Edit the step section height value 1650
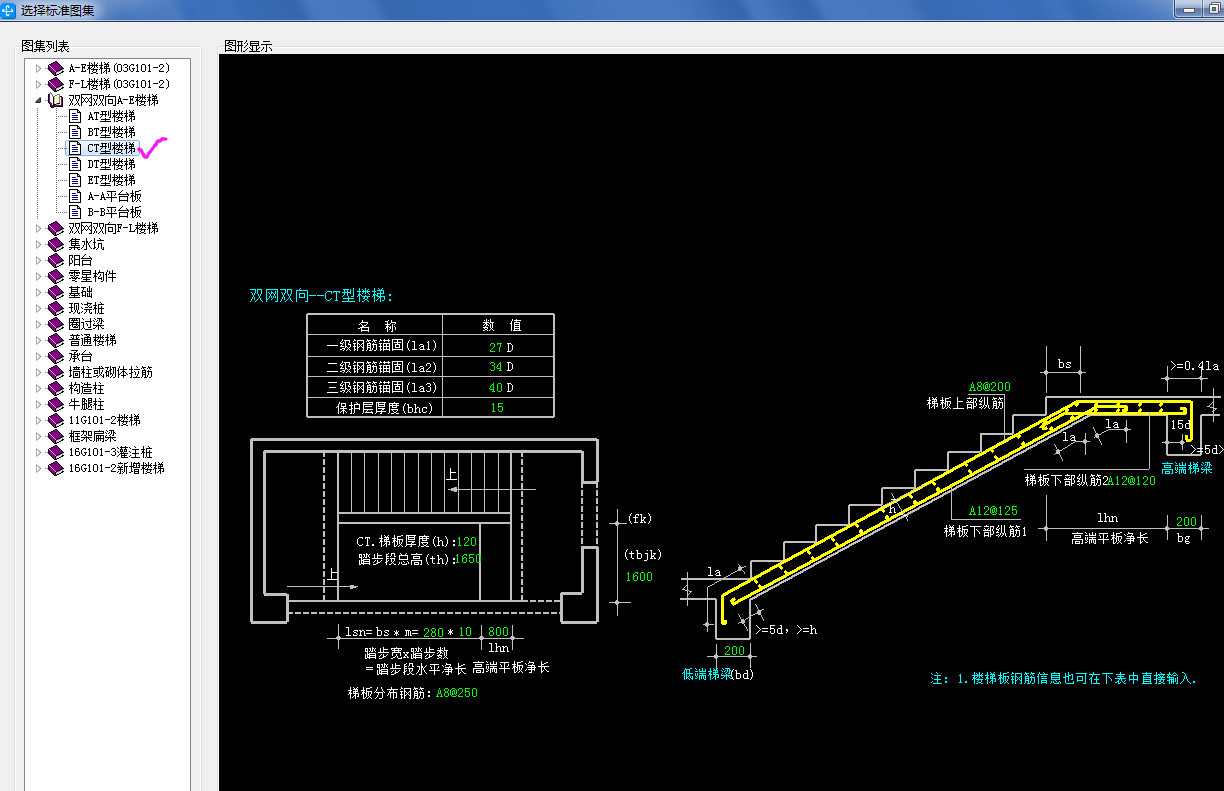1224x791 pixels. (468, 559)
